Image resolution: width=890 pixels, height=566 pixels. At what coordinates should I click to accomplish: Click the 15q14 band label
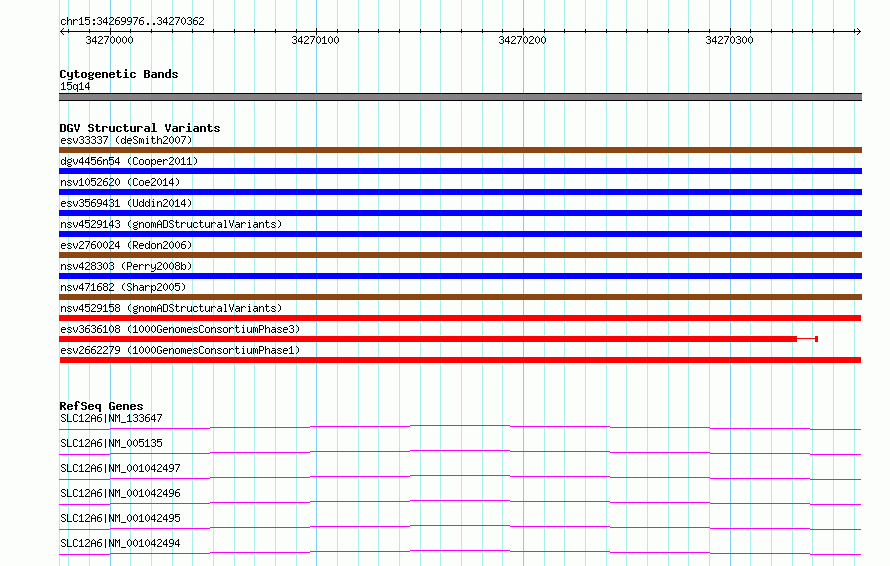tap(75, 86)
